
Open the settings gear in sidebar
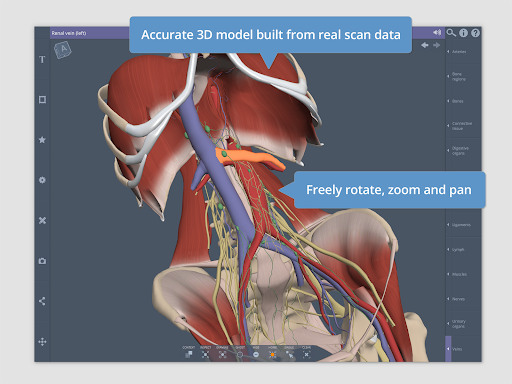tap(42, 180)
